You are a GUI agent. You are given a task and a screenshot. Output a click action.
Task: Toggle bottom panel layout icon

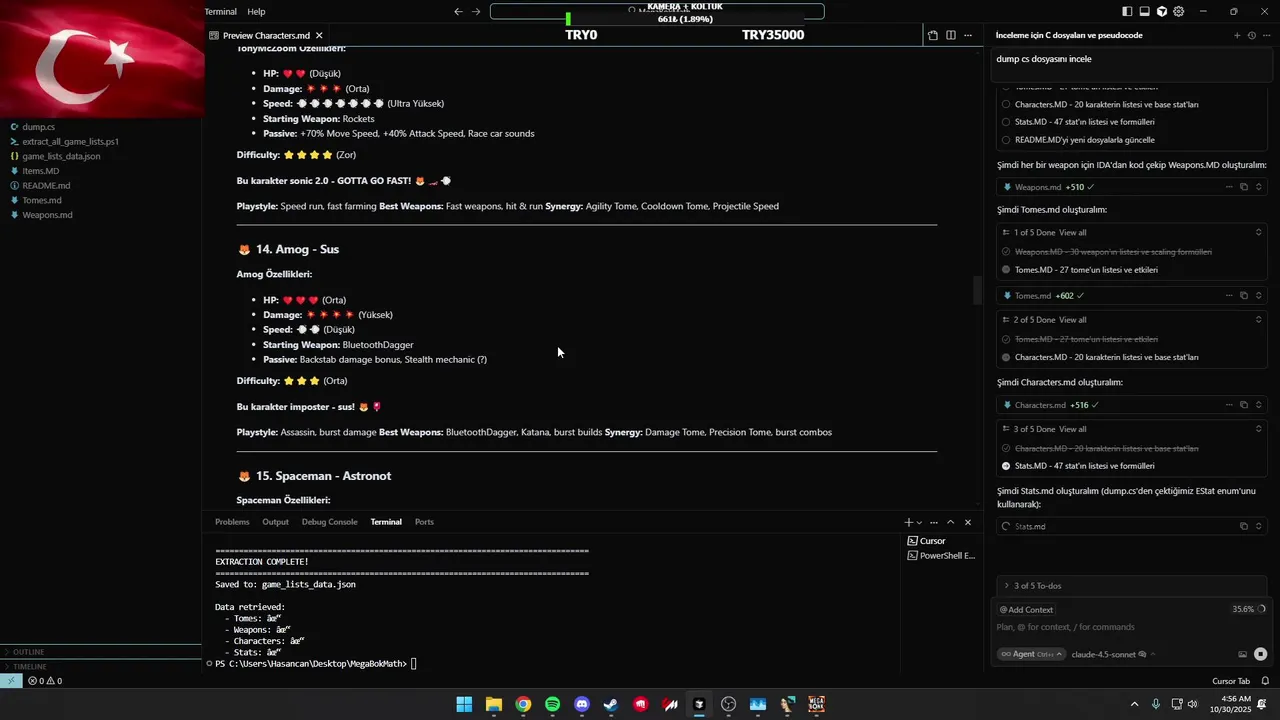(x=1144, y=12)
